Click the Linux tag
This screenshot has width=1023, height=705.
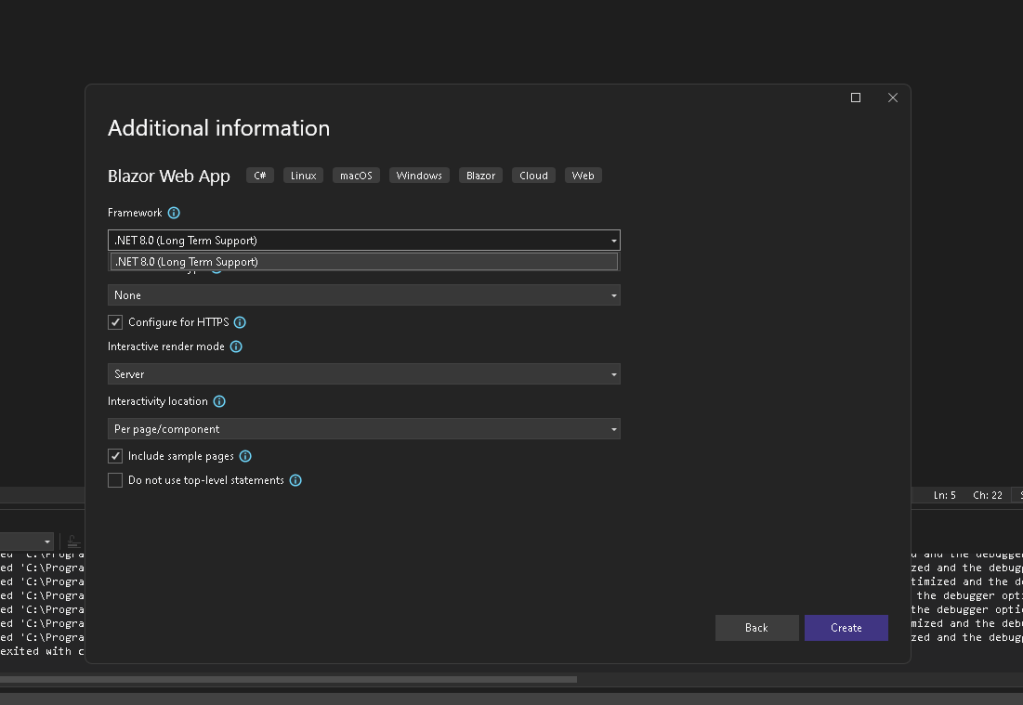pos(303,176)
